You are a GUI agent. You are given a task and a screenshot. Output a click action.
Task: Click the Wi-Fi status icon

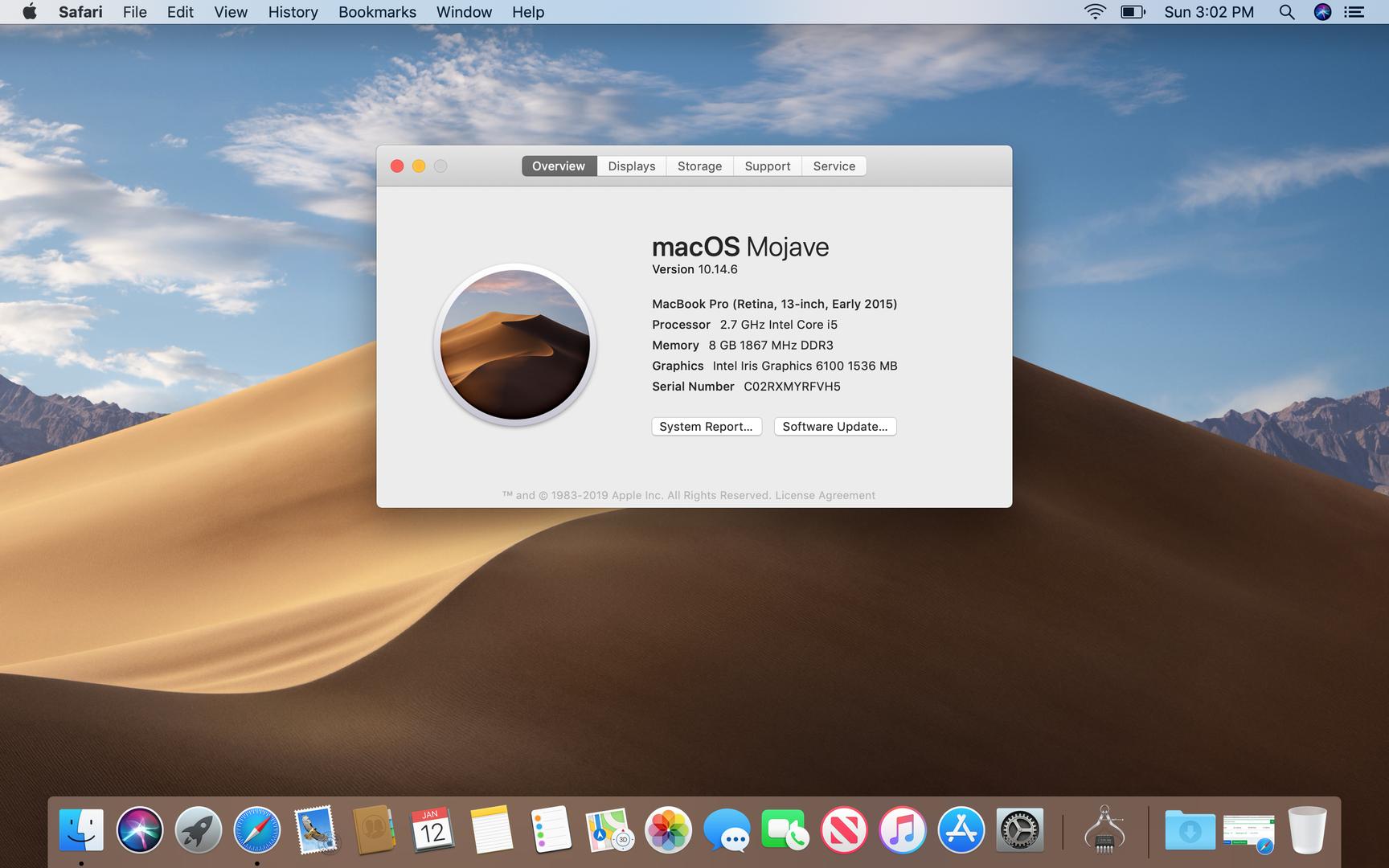click(1095, 12)
